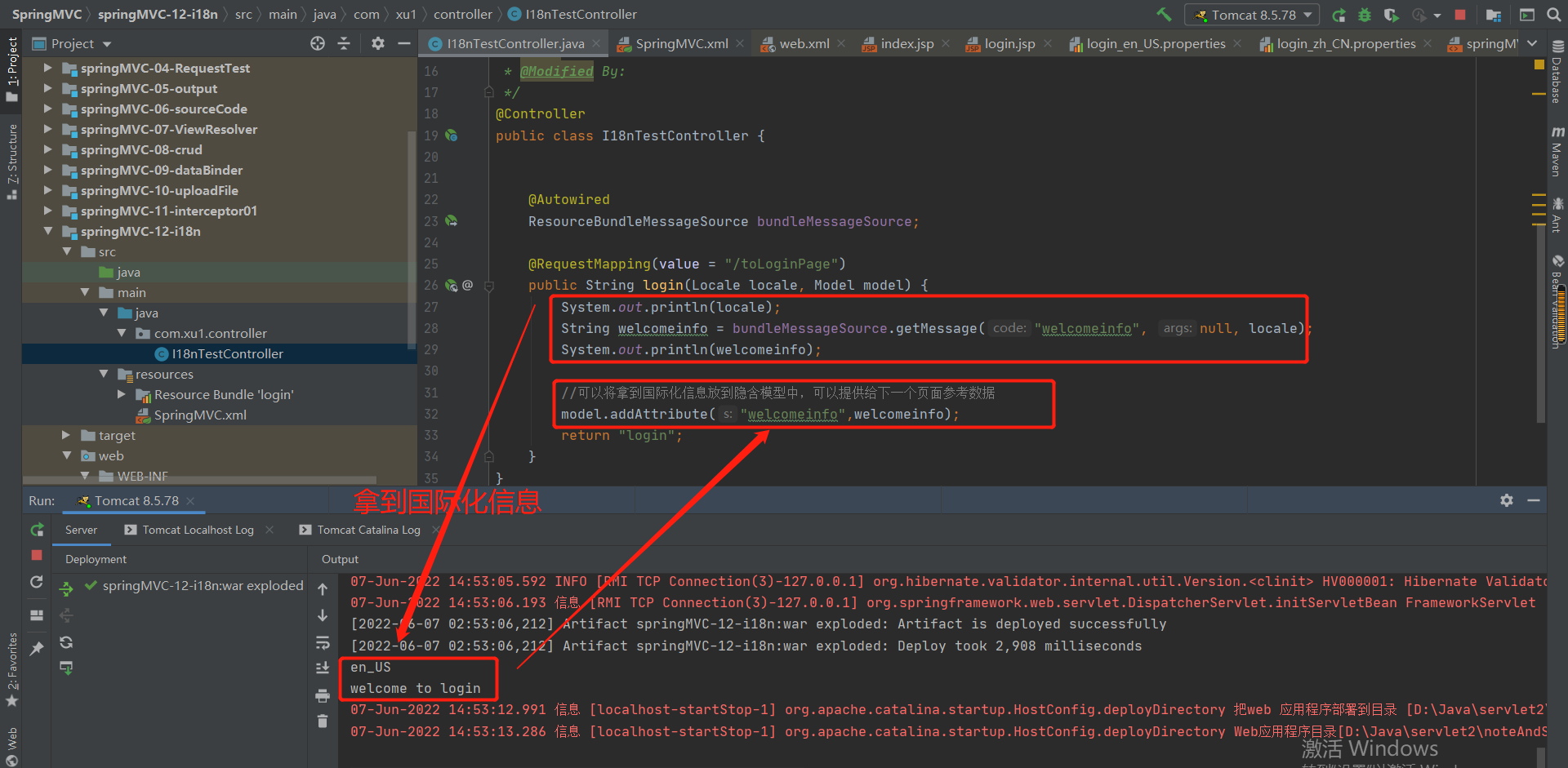Screen dimensions: 1568x768
Task: Click request mapping gutter icon line 26
Action: tap(452, 285)
